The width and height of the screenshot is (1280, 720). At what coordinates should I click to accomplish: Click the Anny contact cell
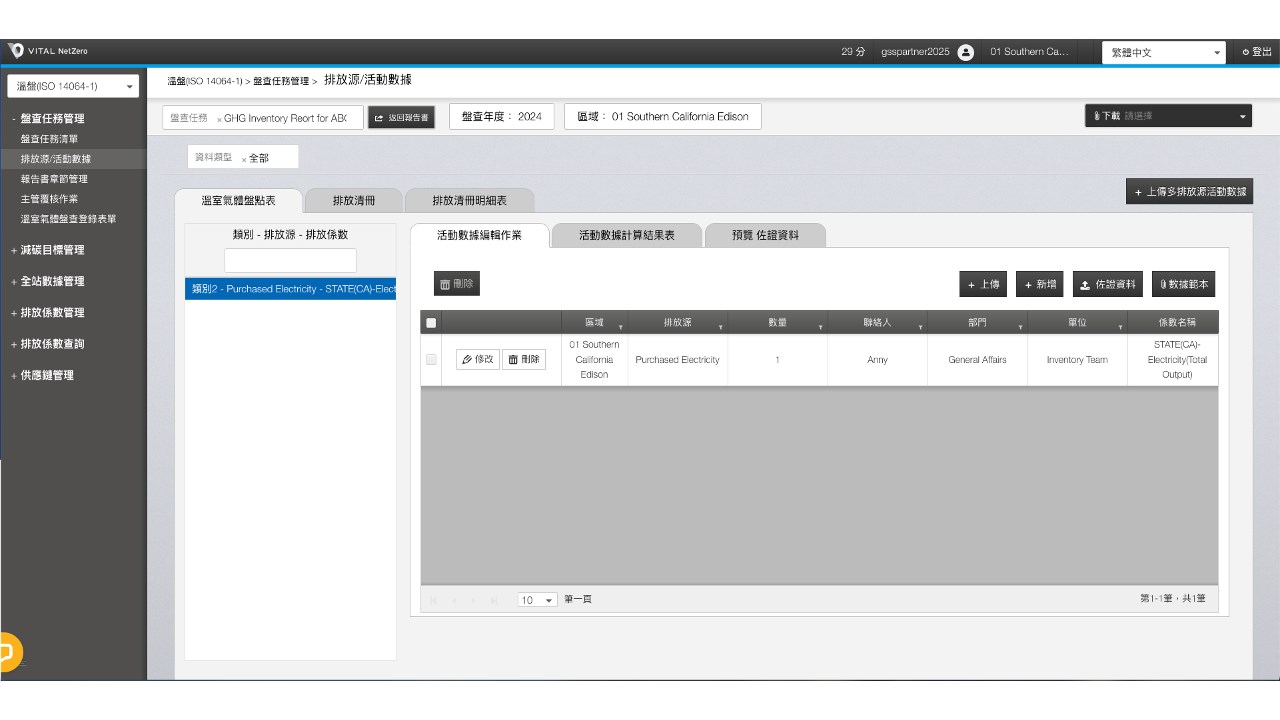point(877,360)
